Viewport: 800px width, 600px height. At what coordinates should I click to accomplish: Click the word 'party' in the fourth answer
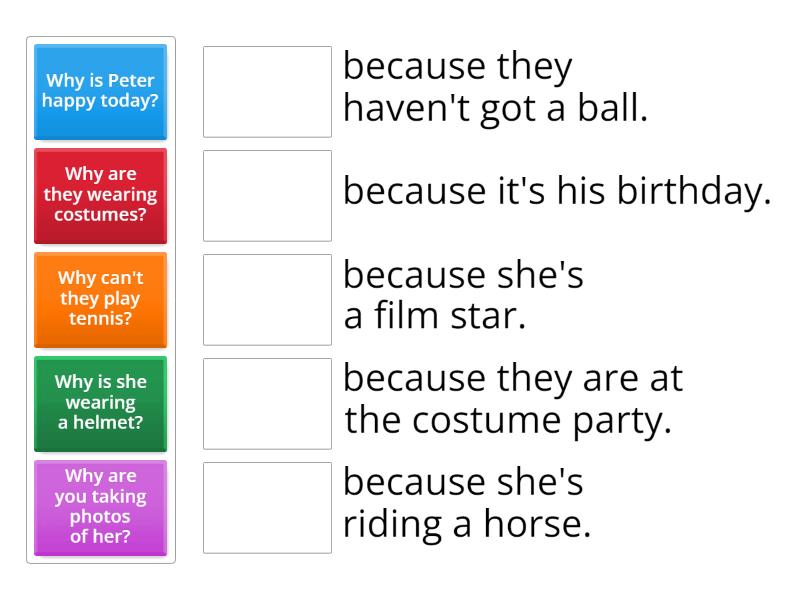pyautogui.click(x=622, y=422)
